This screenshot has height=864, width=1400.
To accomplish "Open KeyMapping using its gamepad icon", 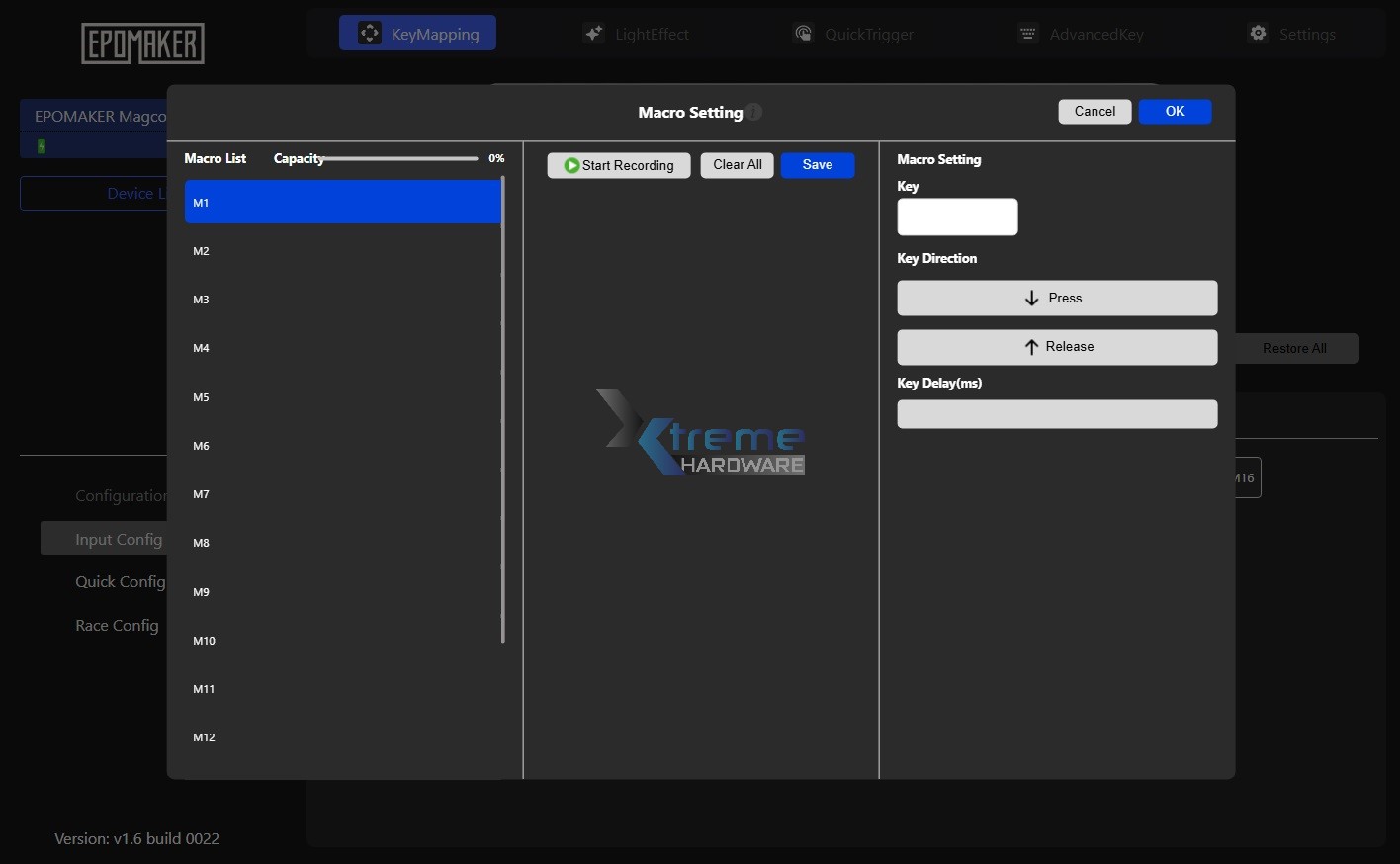I will [x=369, y=32].
